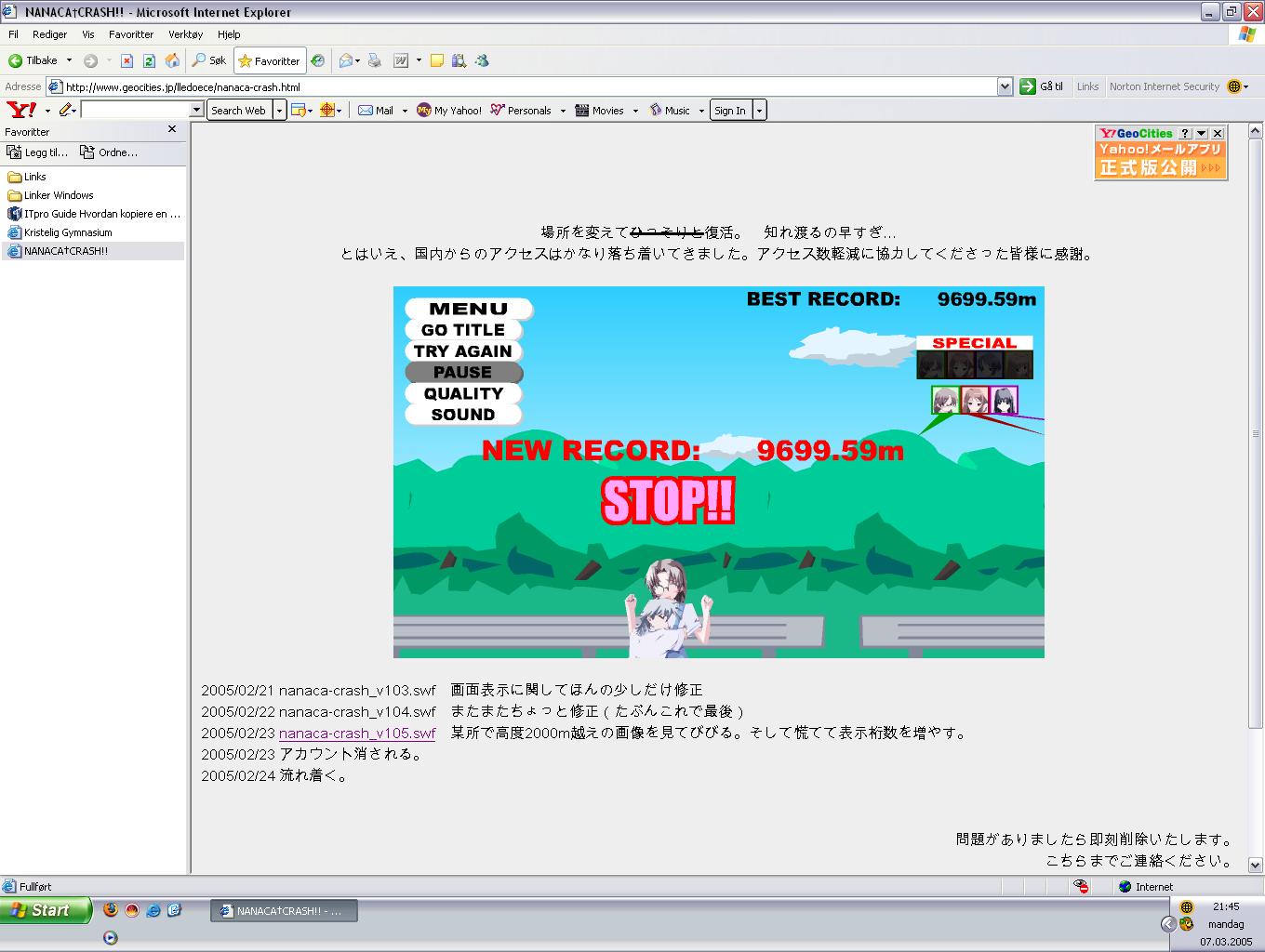This screenshot has width=1265, height=952.
Task: Click the page vertical scrollbar thumb
Action: [1255, 434]
